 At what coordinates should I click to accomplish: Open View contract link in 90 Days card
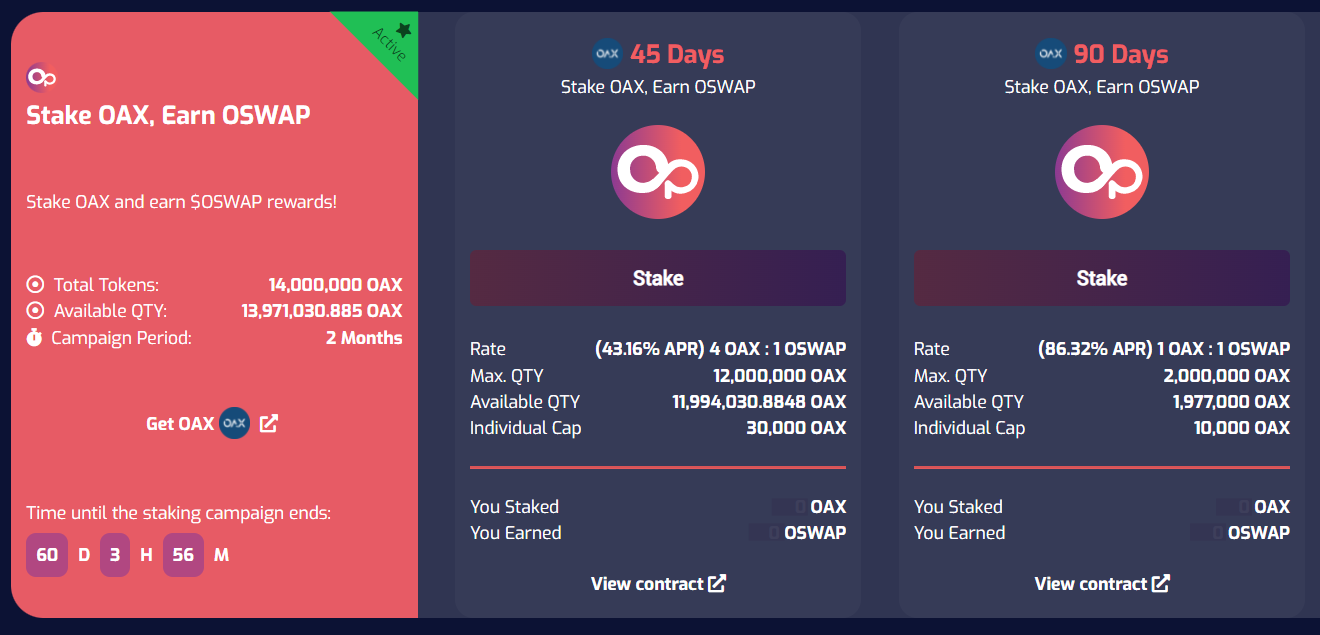point(1102,584)
